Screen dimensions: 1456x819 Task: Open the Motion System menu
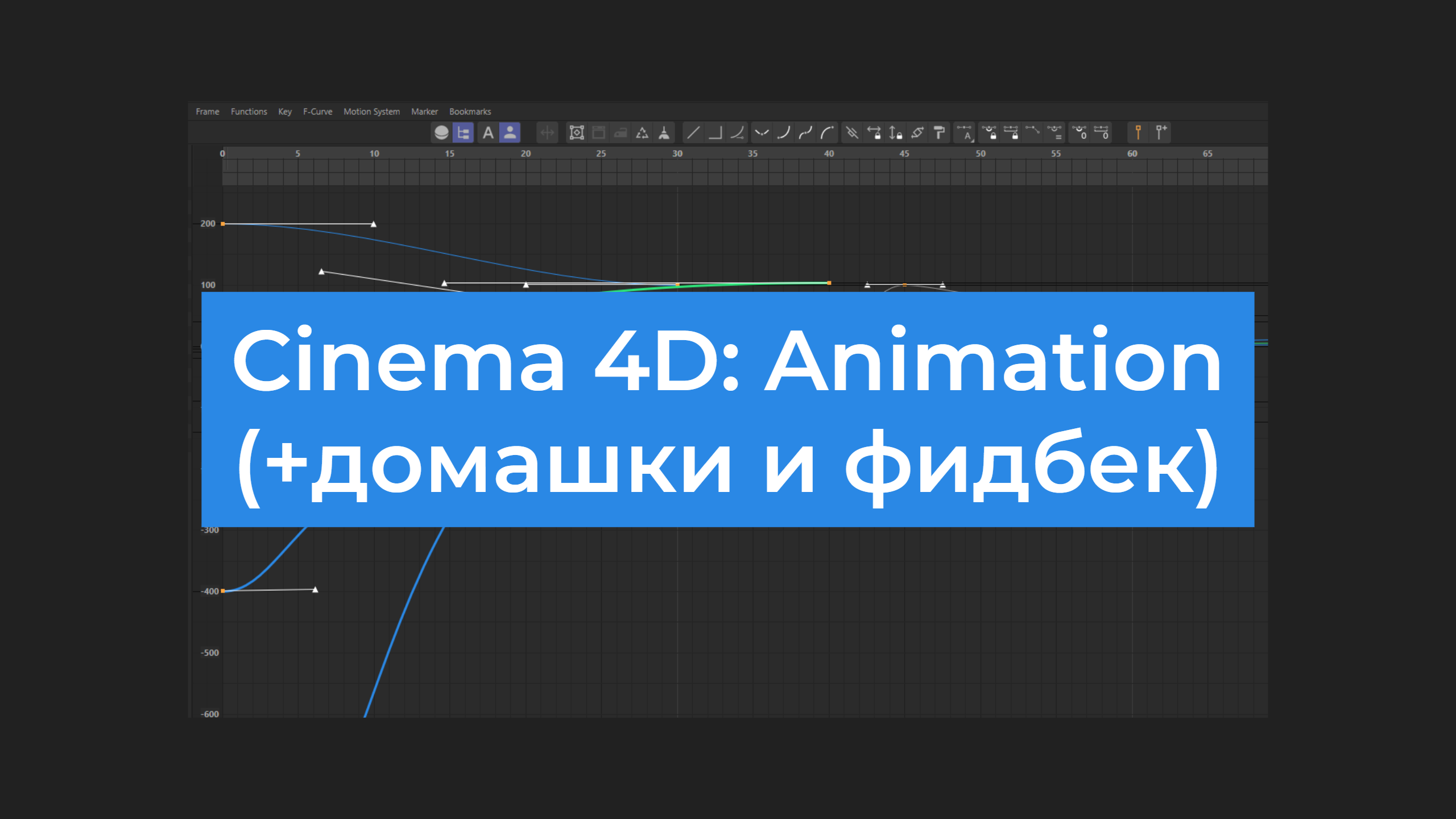[371, 111]
